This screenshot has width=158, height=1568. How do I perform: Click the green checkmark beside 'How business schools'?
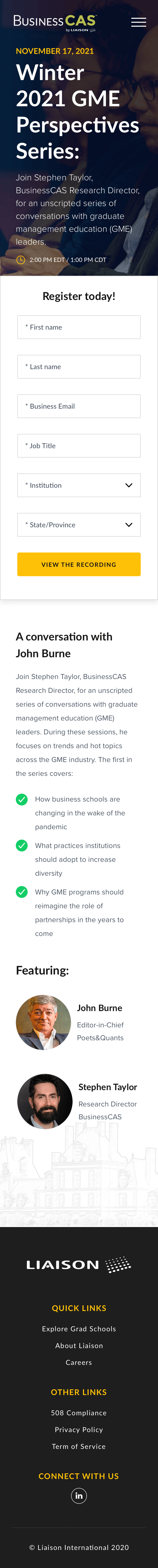click(x=22, y=799)
